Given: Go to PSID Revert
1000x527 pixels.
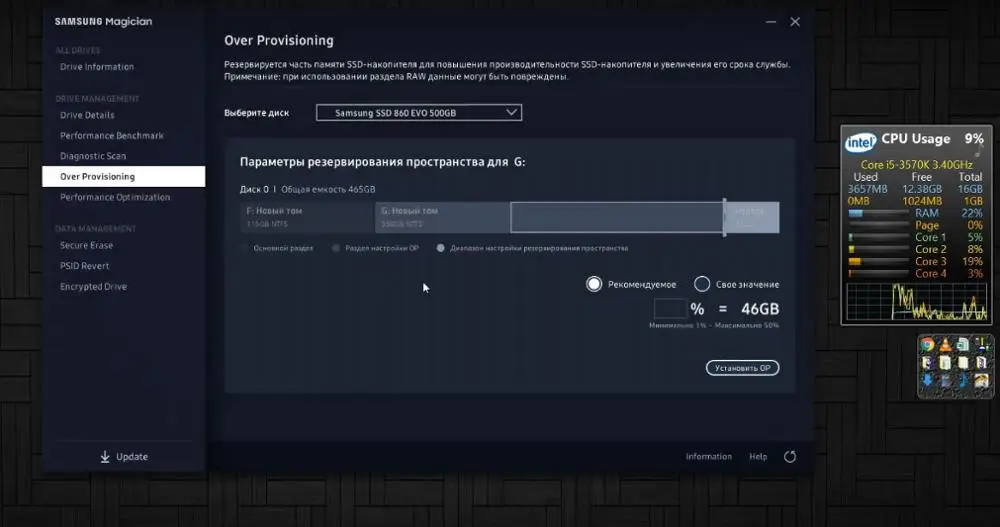Looking at the screenshot, I should [x=84, y=266].
